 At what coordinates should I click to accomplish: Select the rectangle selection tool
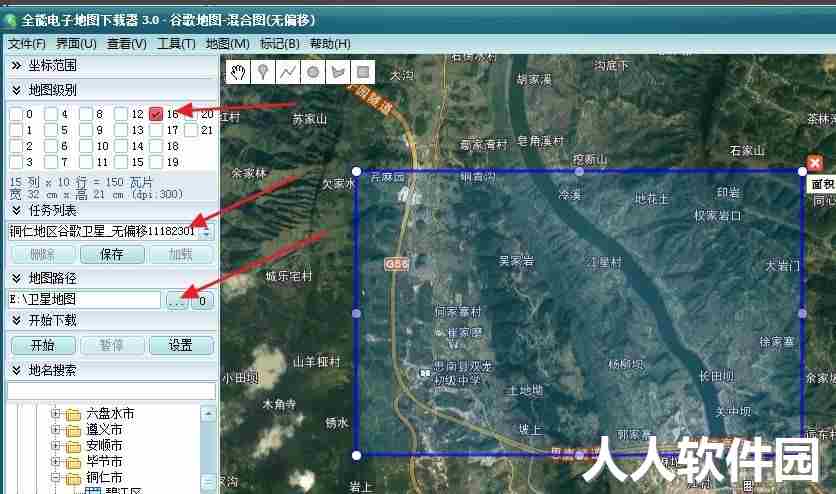coord(363,71)
